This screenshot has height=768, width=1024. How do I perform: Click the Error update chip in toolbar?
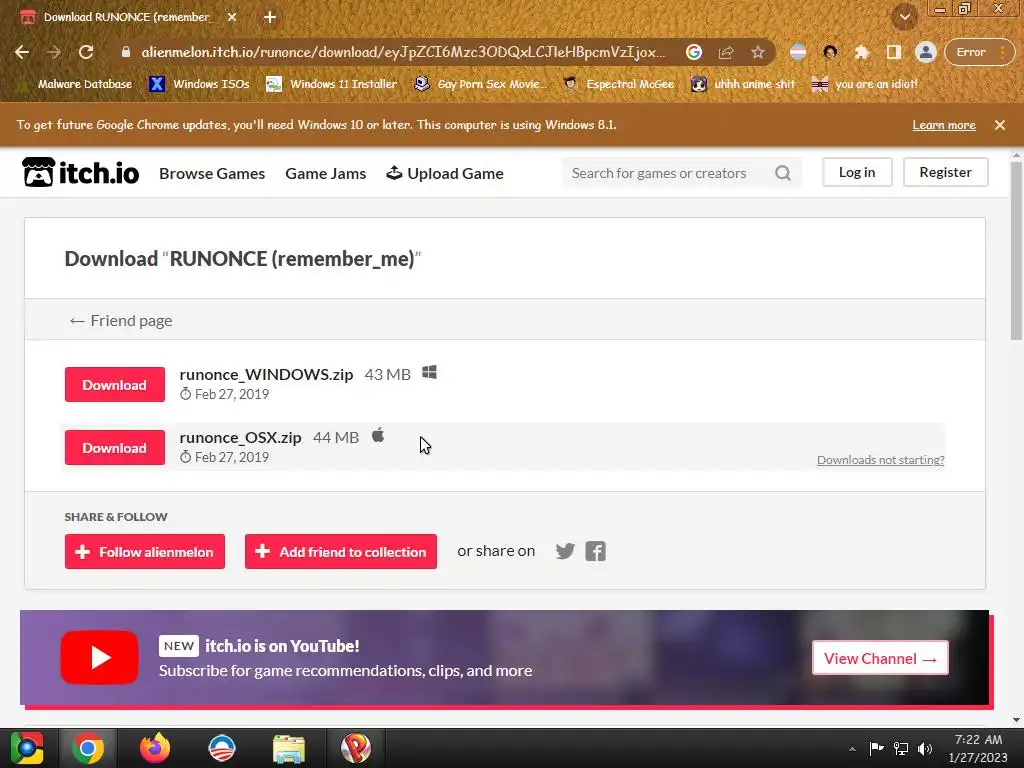[979, 52]
